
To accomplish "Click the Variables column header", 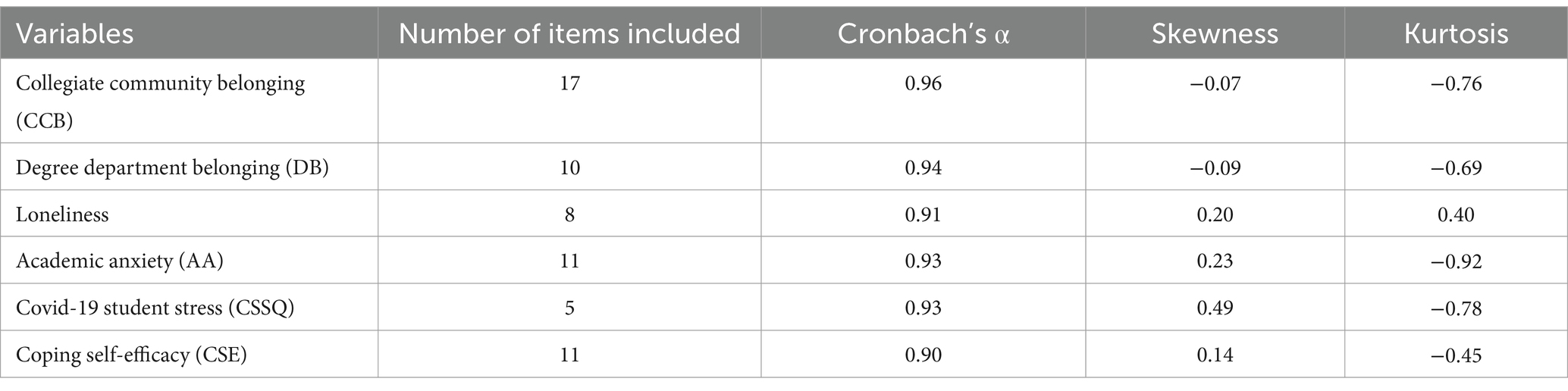I will point(75,33).
